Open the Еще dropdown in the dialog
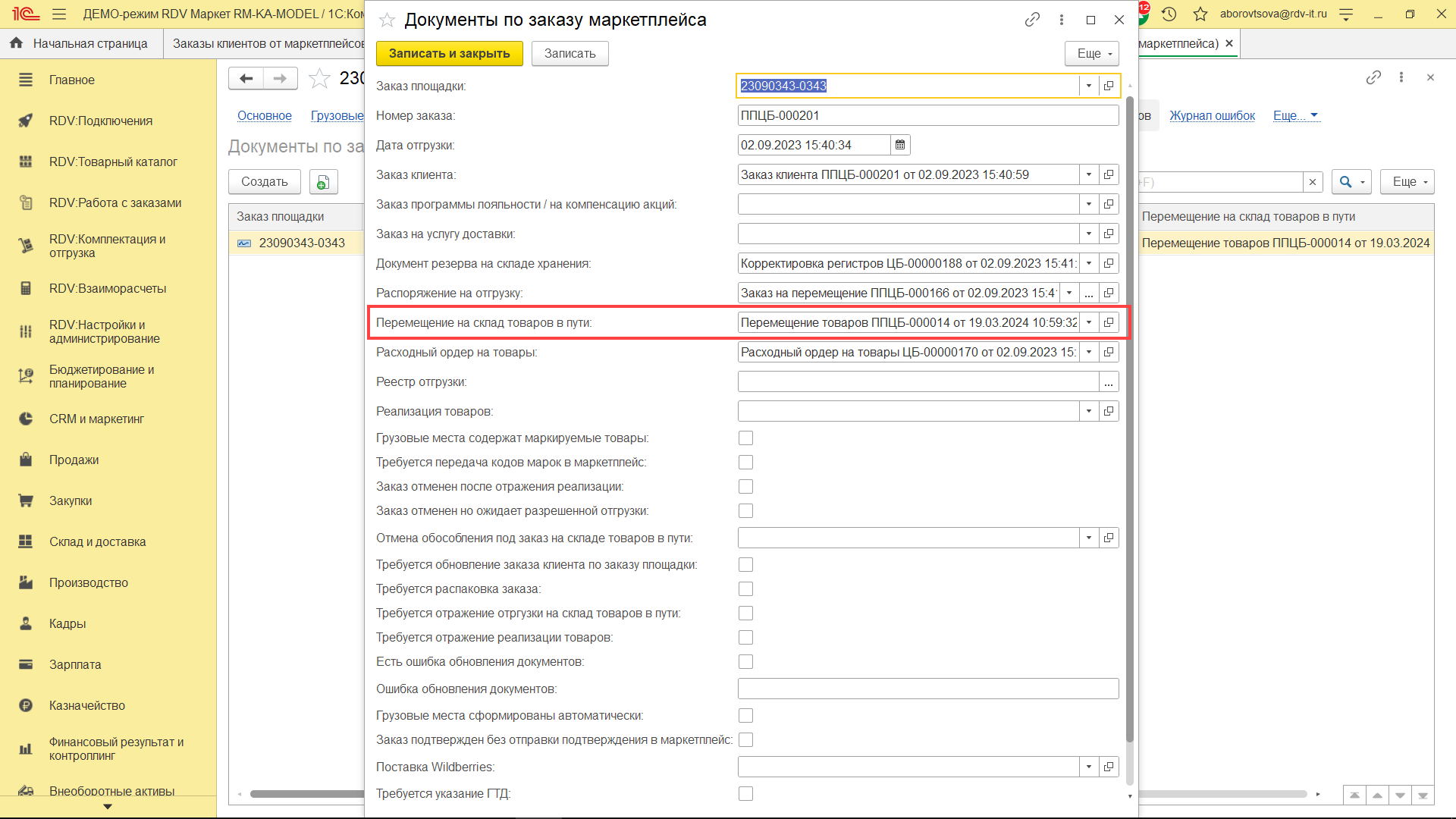The image size is (1456, 819). click(x=1092, y=53)
